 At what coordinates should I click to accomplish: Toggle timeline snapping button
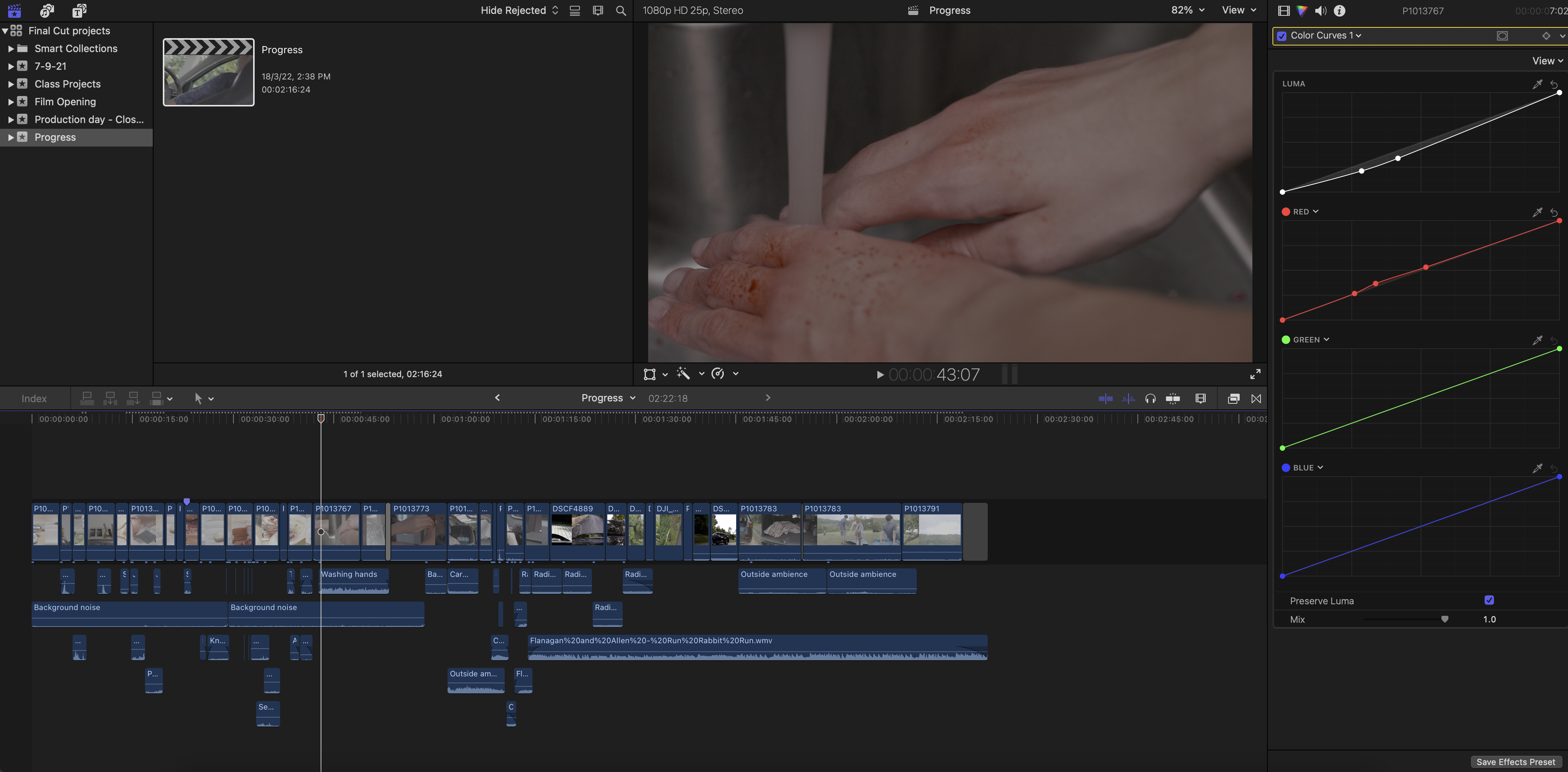tap(1173, 398)
